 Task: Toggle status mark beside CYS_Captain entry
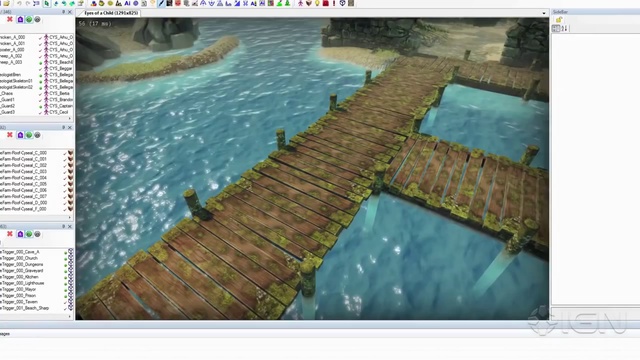coord(41,106)
